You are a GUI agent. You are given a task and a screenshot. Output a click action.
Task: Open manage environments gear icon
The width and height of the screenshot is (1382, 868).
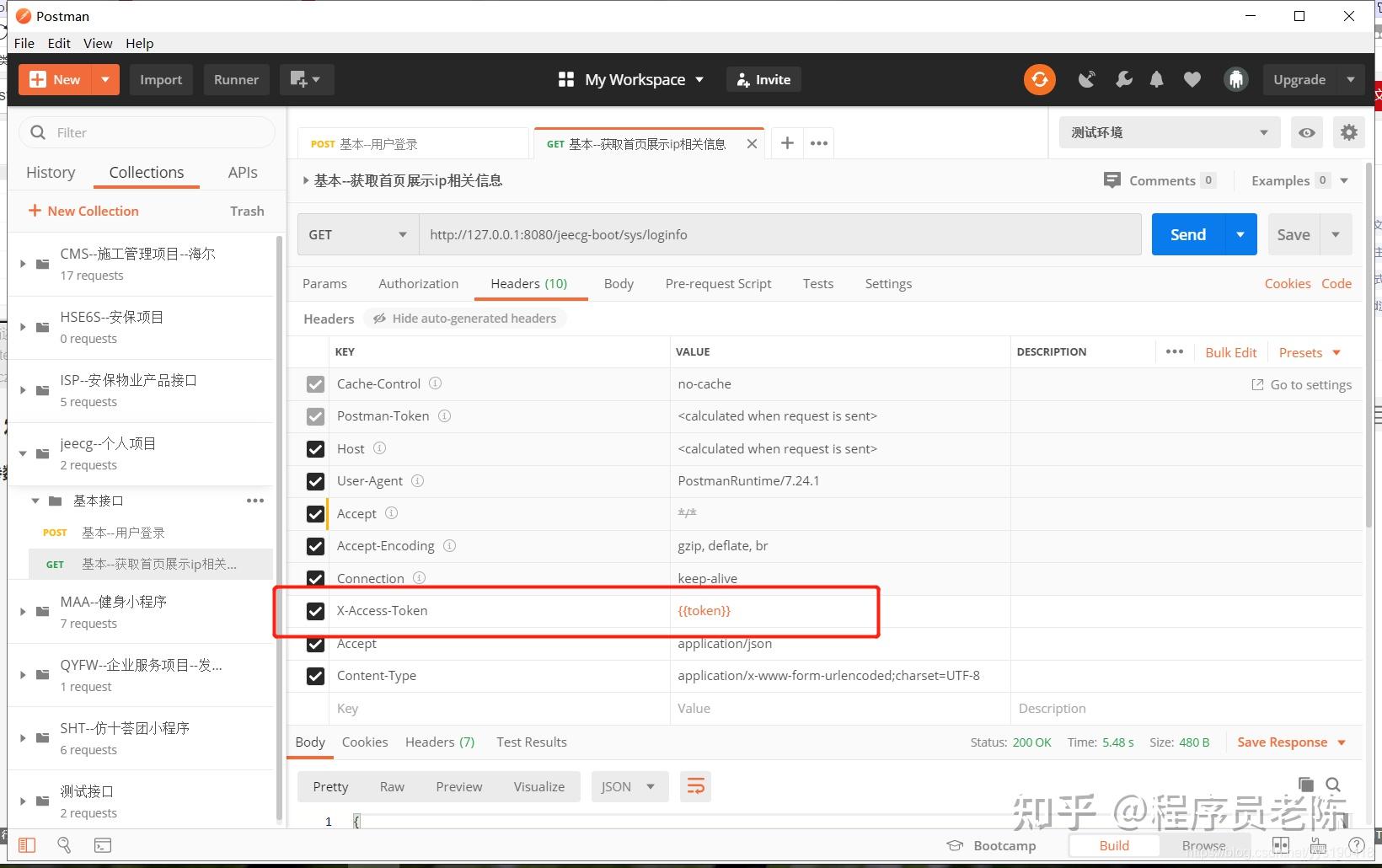[1349, 132]
